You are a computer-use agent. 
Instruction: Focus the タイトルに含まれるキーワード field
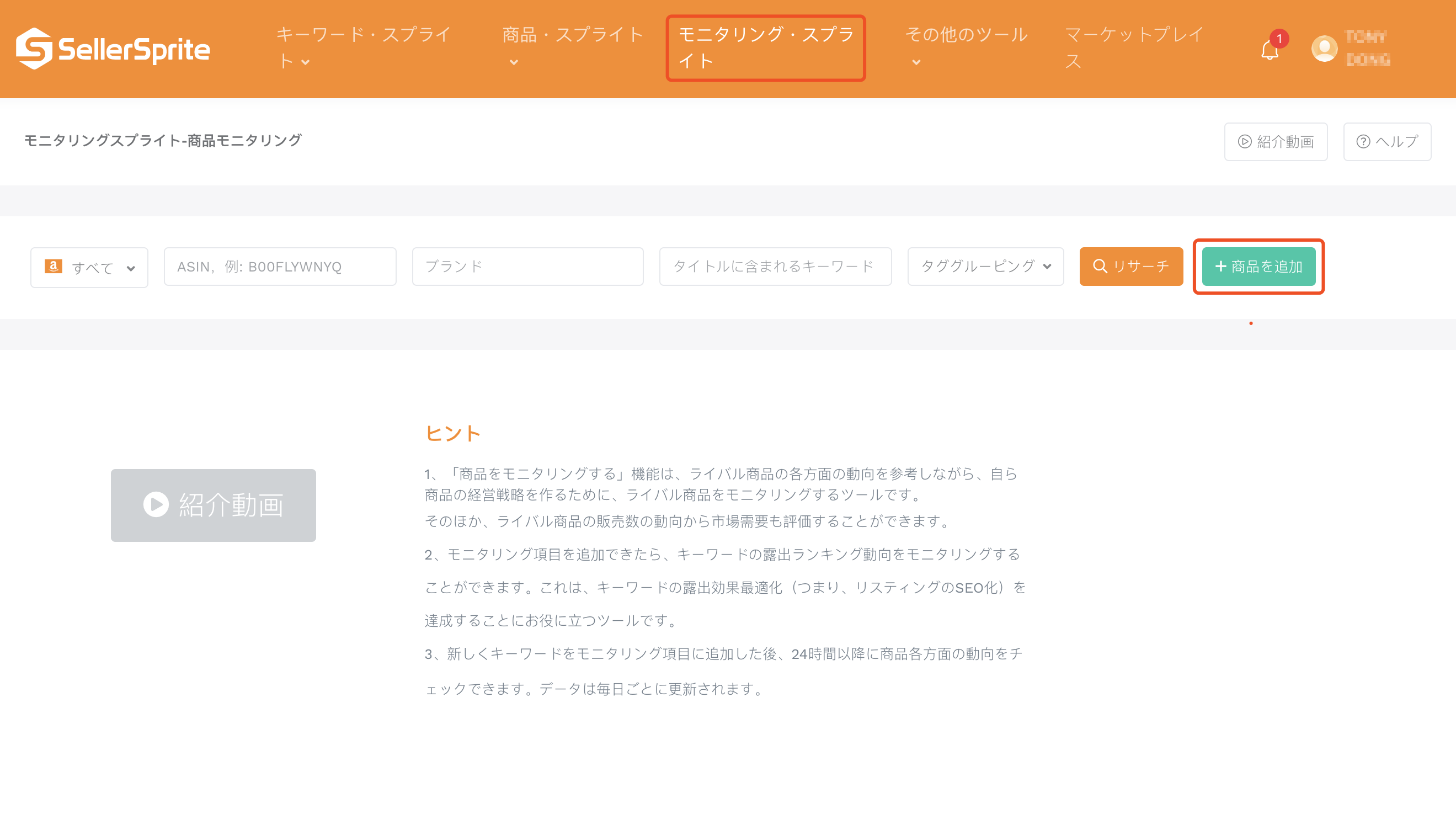775,266
